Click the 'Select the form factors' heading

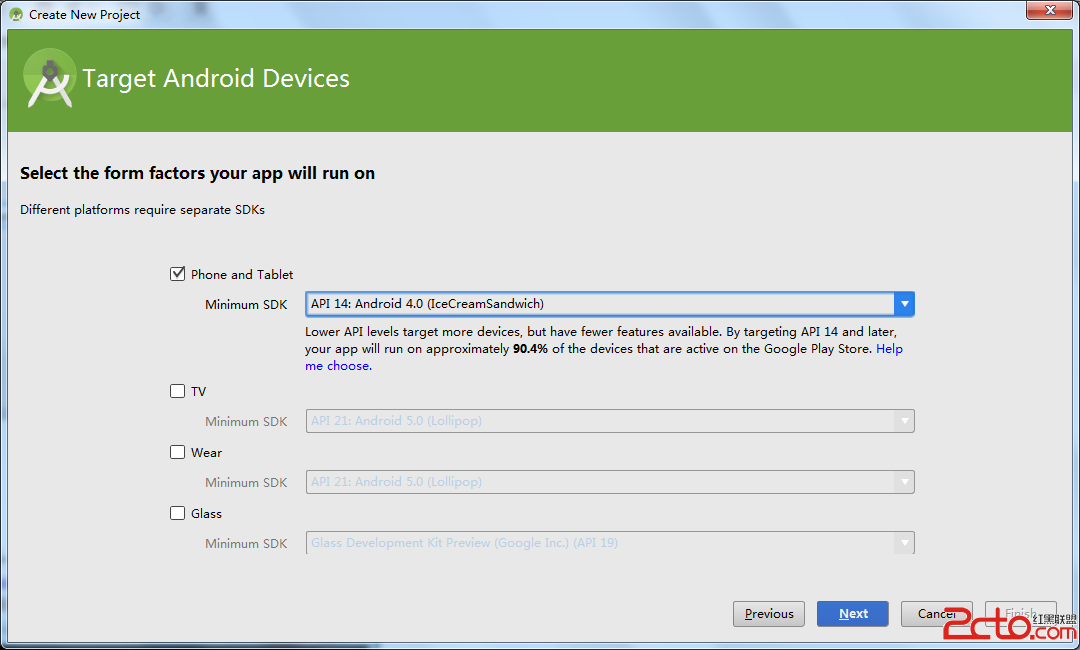point(197,173)
